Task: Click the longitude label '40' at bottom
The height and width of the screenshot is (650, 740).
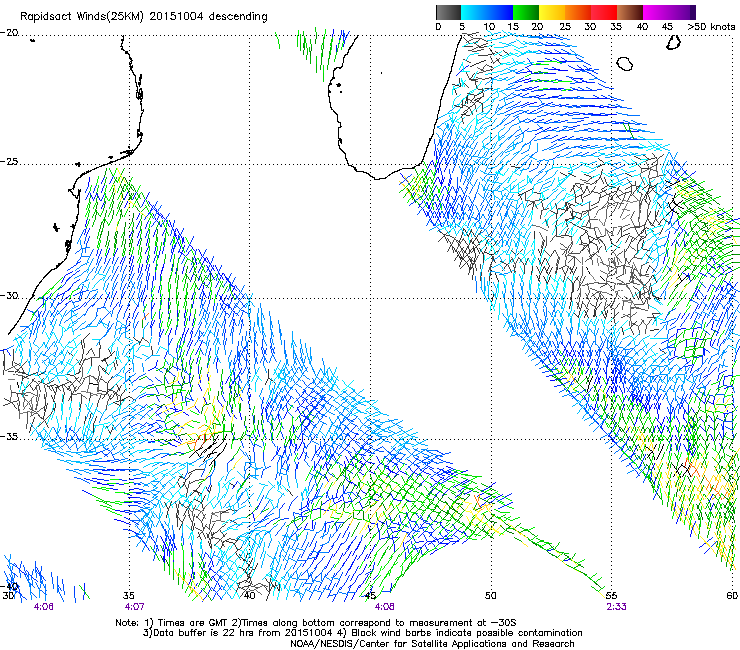Action: point(249,595)
